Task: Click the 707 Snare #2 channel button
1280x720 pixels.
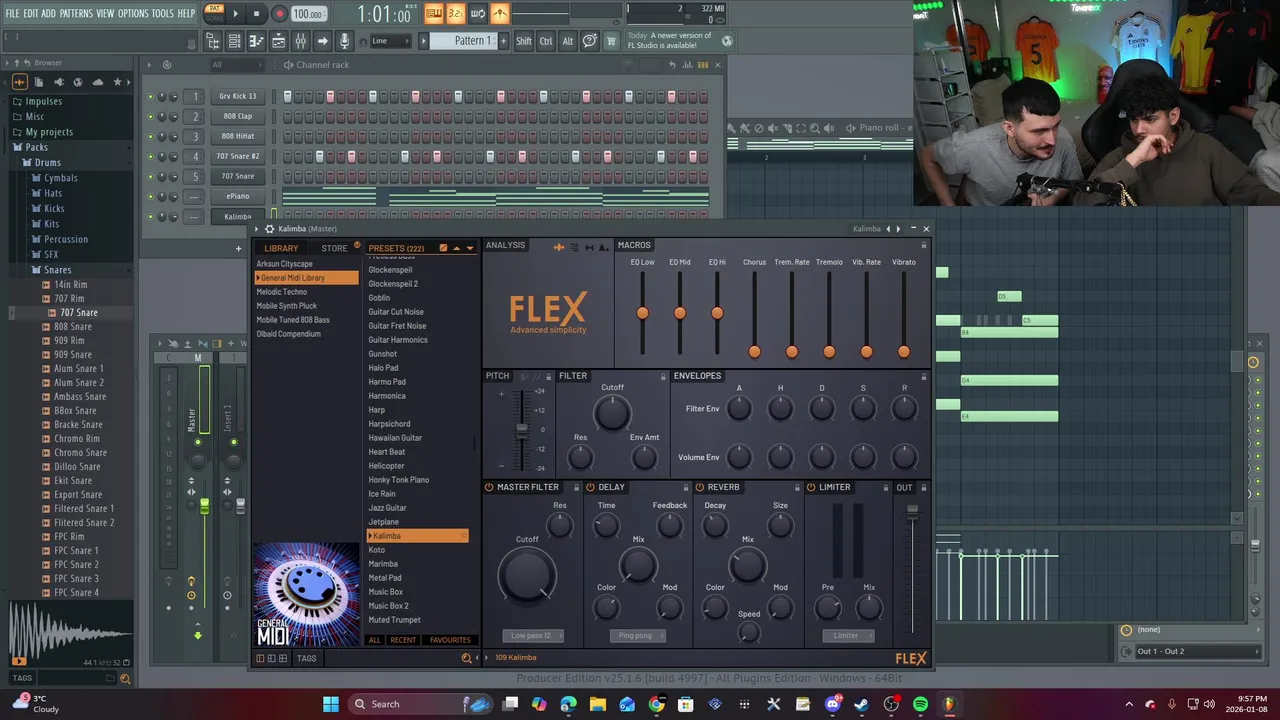Action: point(238,156)
